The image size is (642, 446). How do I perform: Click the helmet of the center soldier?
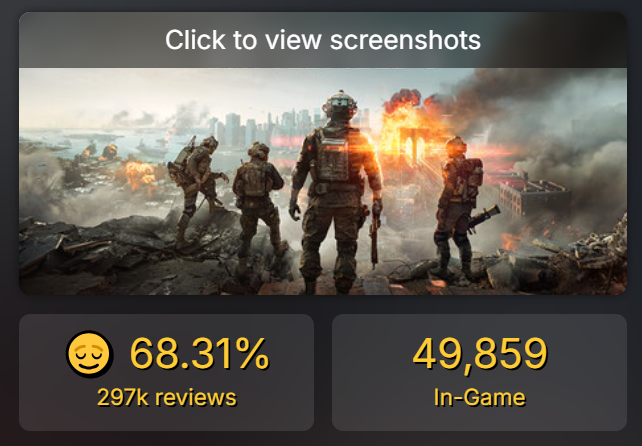point(339,103)
